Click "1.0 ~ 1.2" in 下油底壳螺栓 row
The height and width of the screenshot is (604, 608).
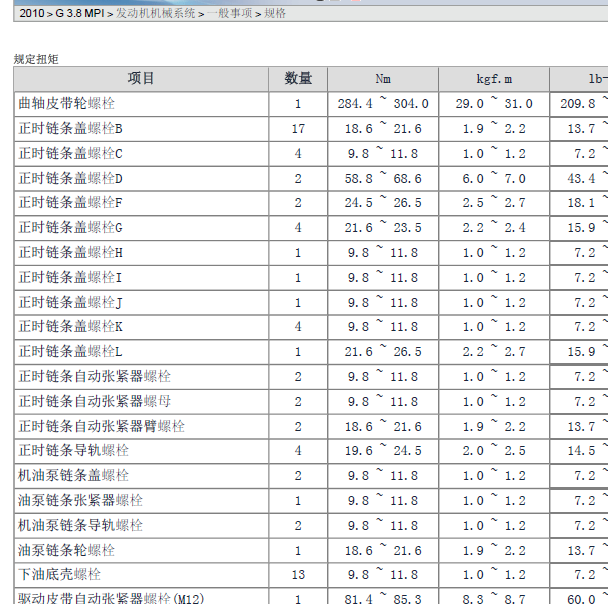click(494, 575)
